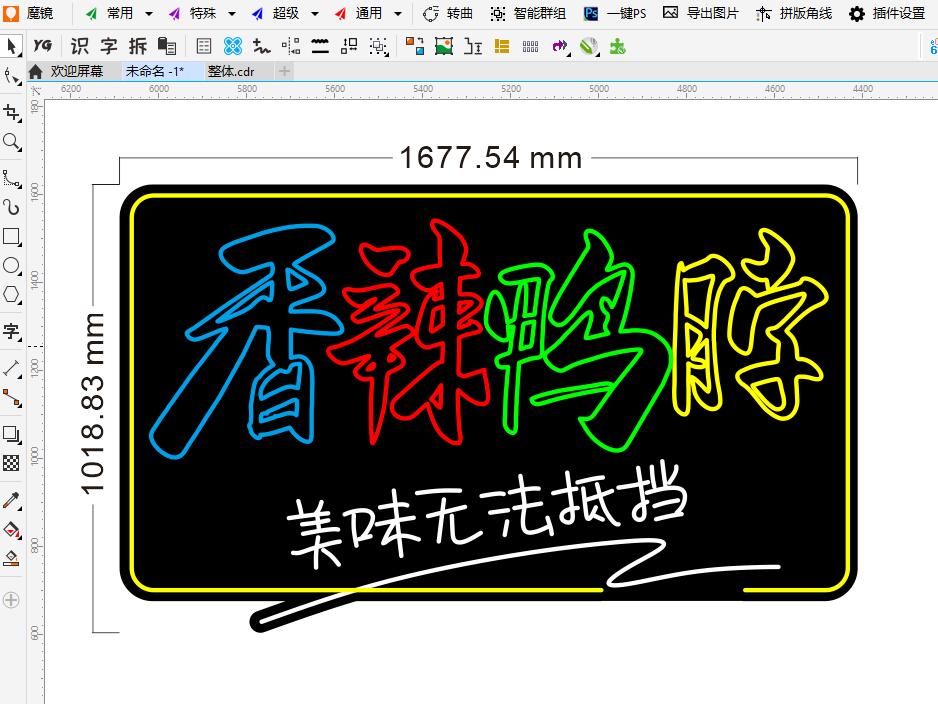Click the purple arrow icon
938x704 pixels.
pyautogui.click(x=560, y=45)
